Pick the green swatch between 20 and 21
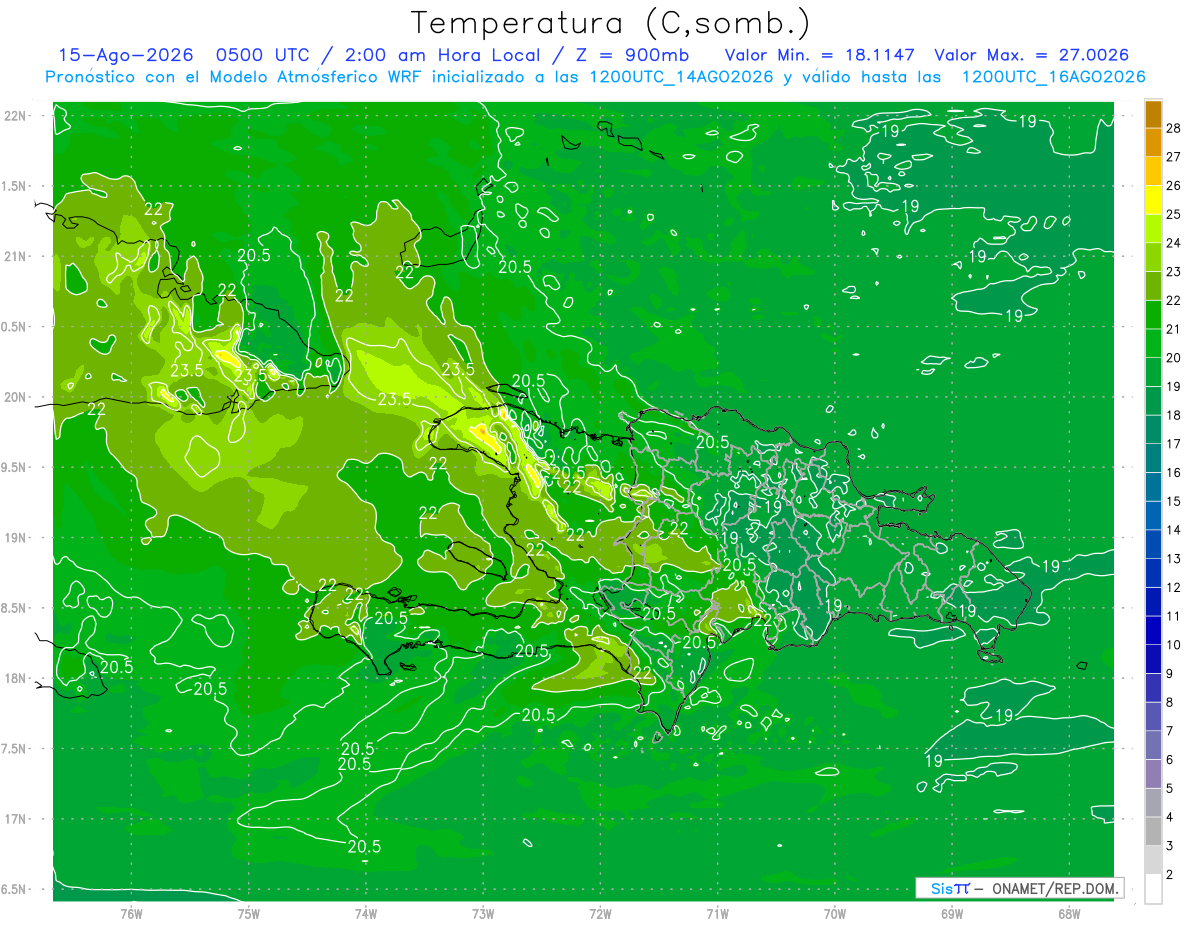 (x=1153, y=343)
